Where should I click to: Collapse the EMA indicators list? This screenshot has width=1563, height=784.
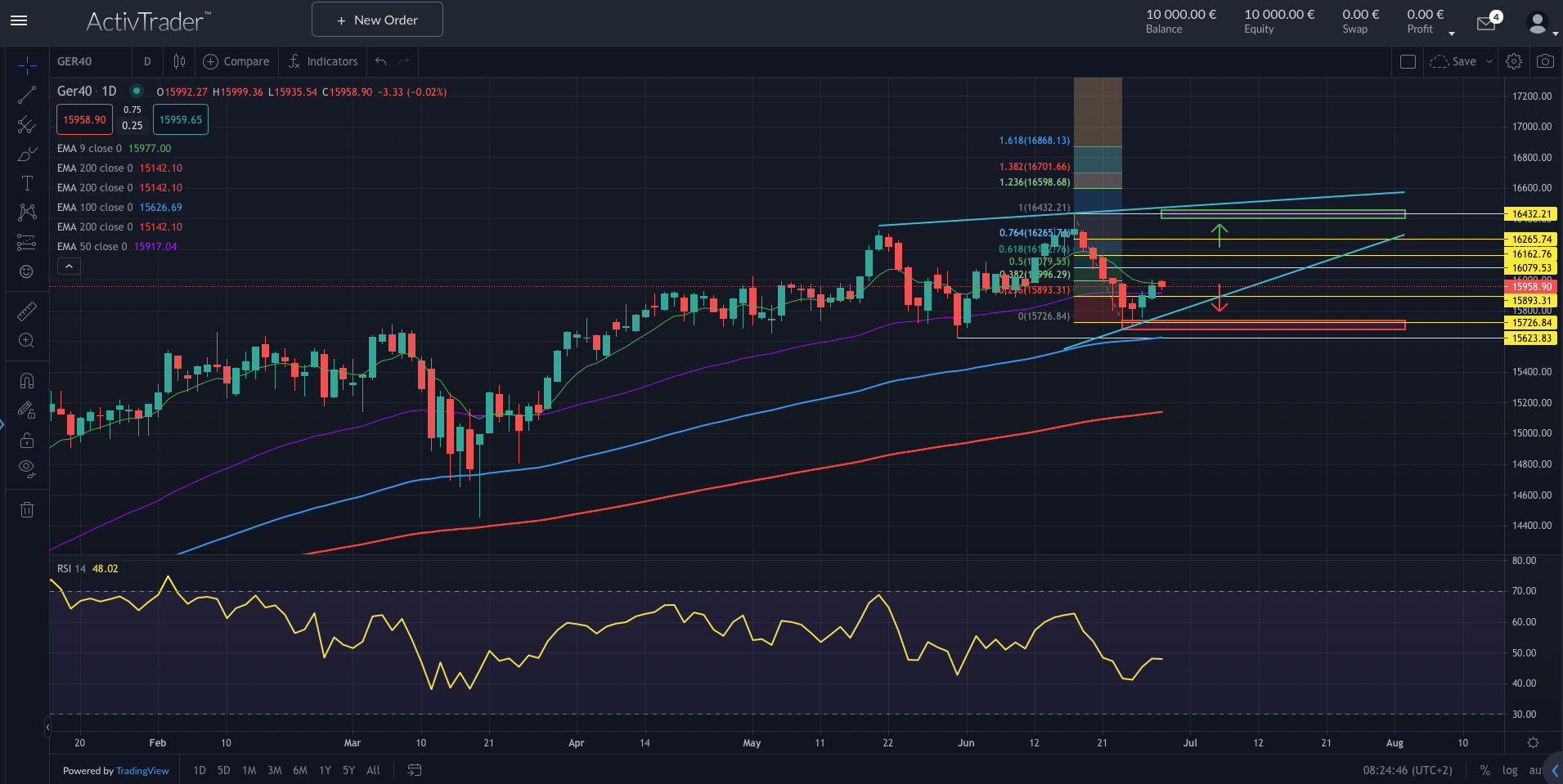(69, 266)
